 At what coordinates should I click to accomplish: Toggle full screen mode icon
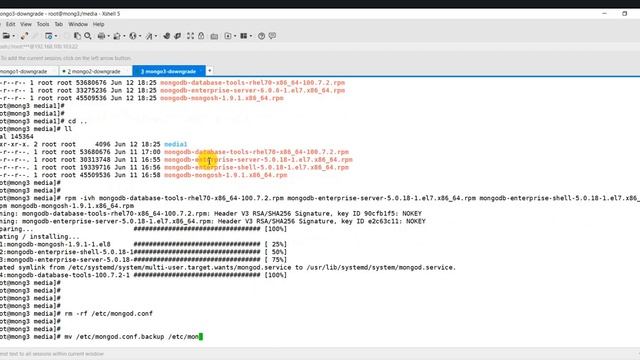pos(191,36)
